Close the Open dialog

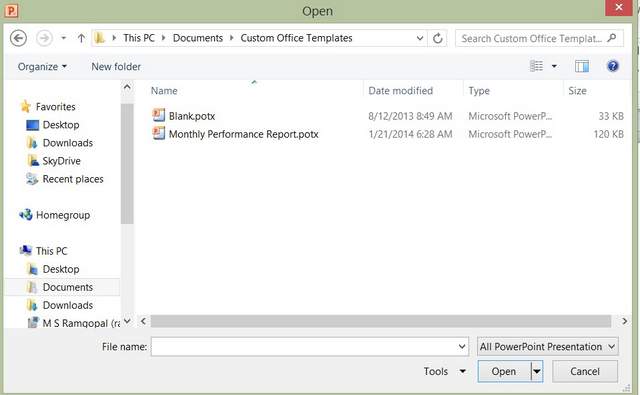619,8
